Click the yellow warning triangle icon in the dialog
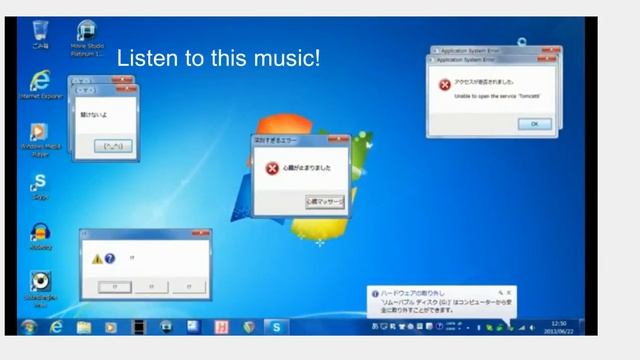 pyautogui.click(x=97, y=259)
